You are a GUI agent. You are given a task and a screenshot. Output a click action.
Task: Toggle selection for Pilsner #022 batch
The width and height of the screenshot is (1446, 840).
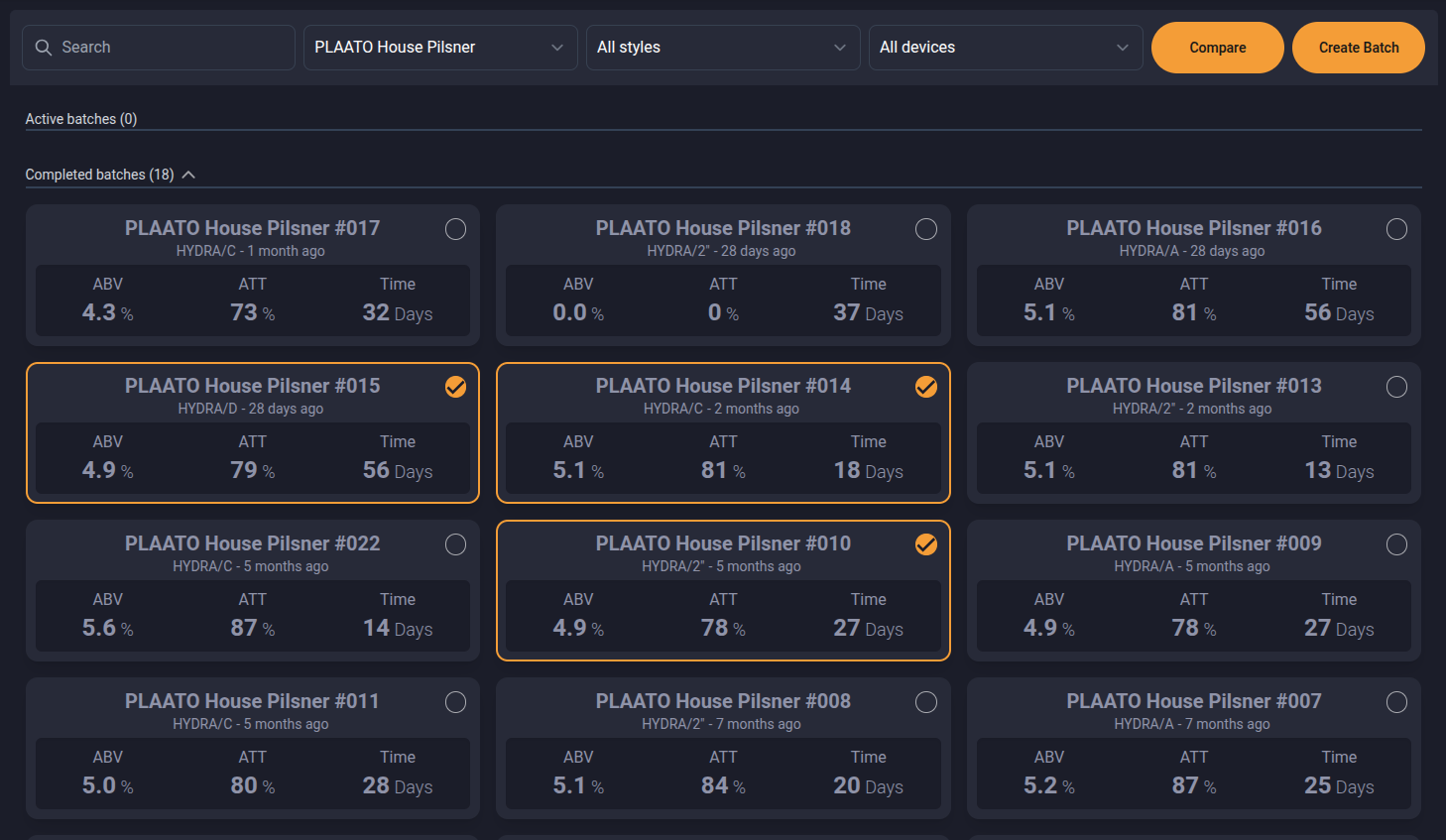455,544
